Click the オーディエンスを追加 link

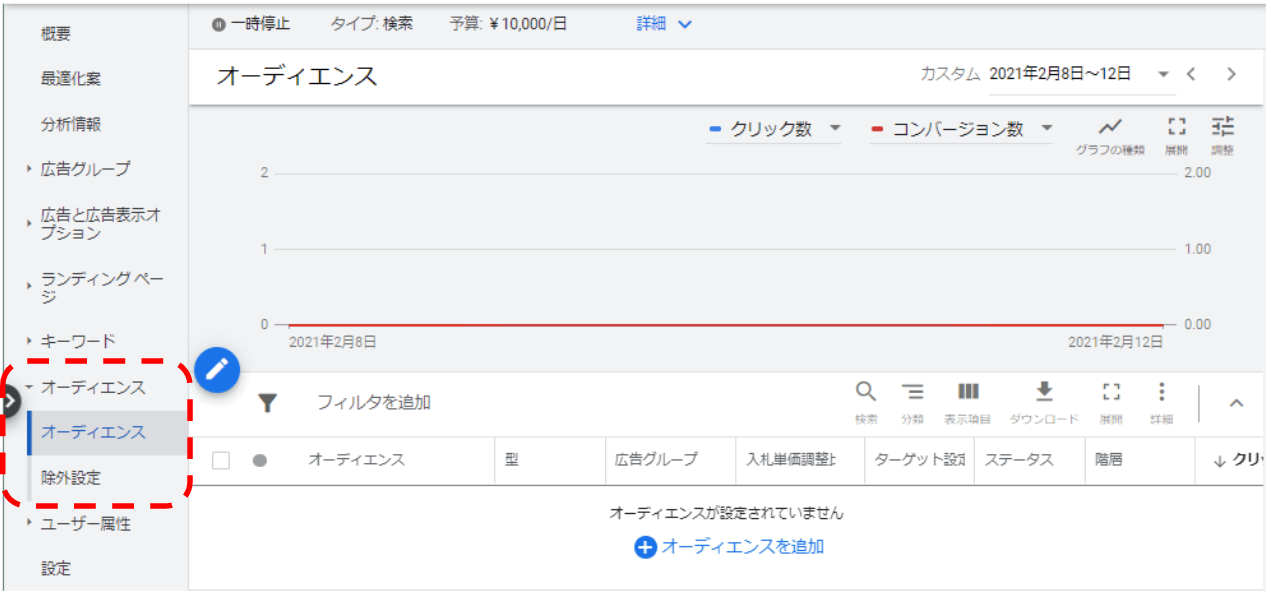pyautogui.click(x=730, y=547)
